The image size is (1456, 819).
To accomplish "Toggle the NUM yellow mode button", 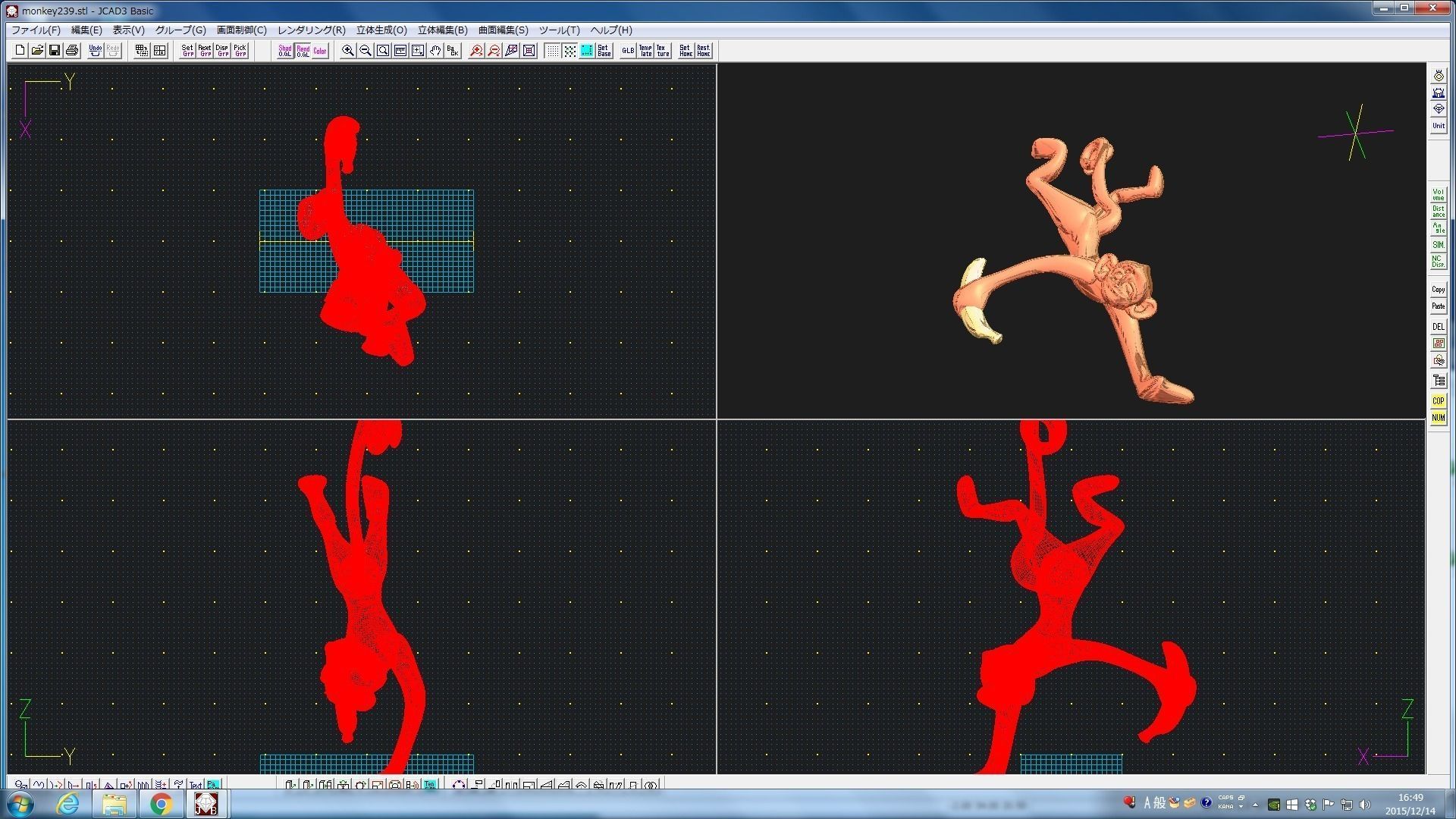I will click(1438, 418).
